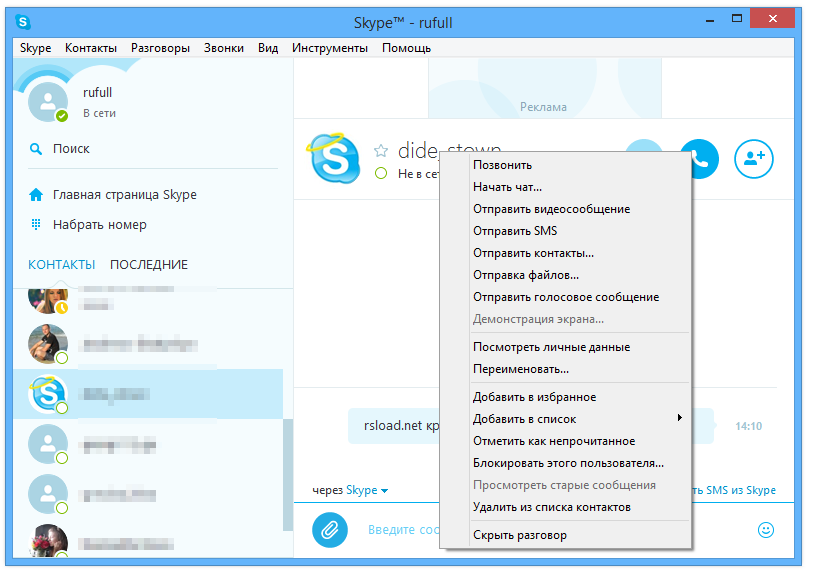Click the home icon for Skype home page

tap(36, 195)
